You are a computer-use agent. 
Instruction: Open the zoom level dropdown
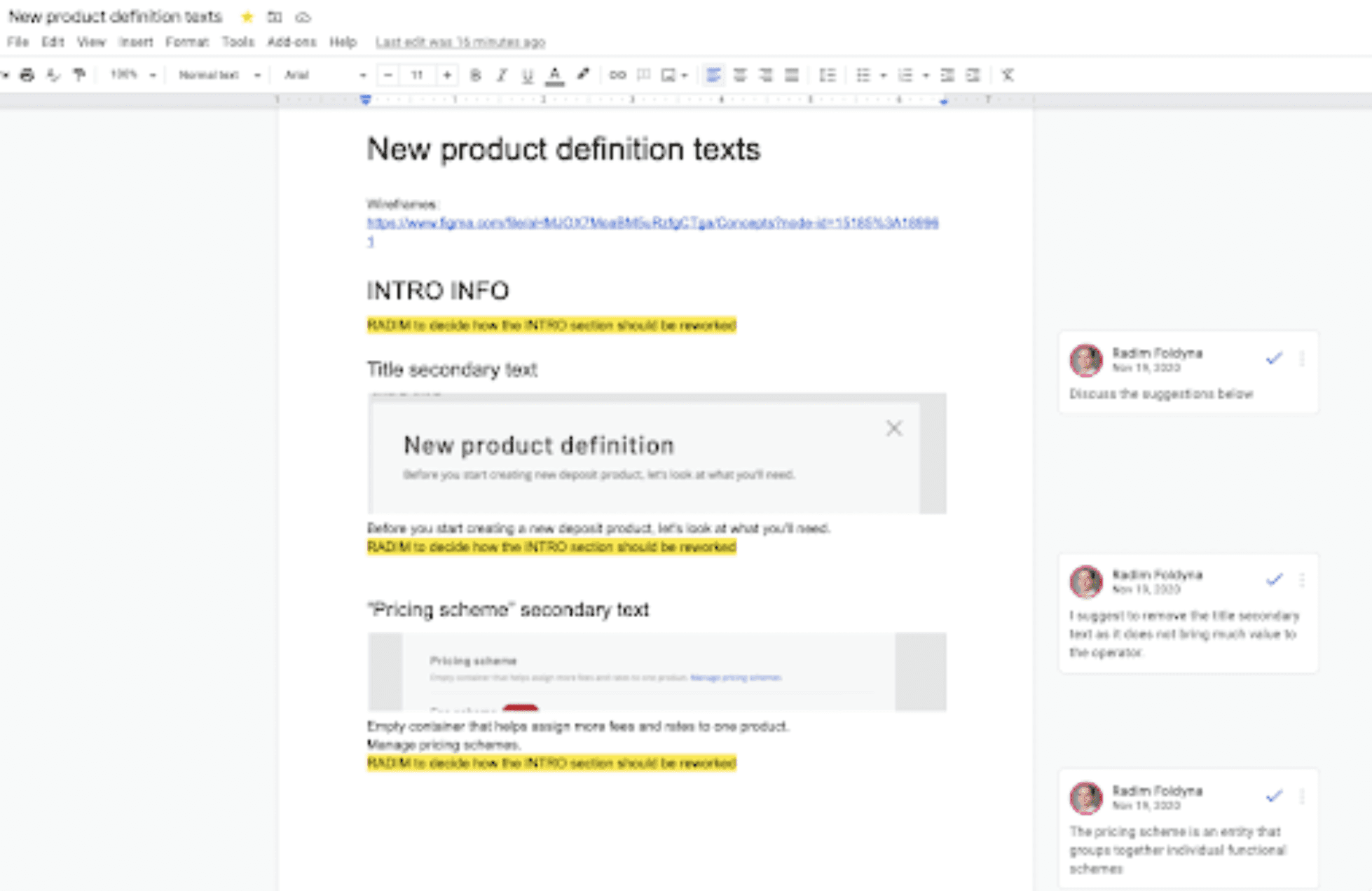coord(132,75)
